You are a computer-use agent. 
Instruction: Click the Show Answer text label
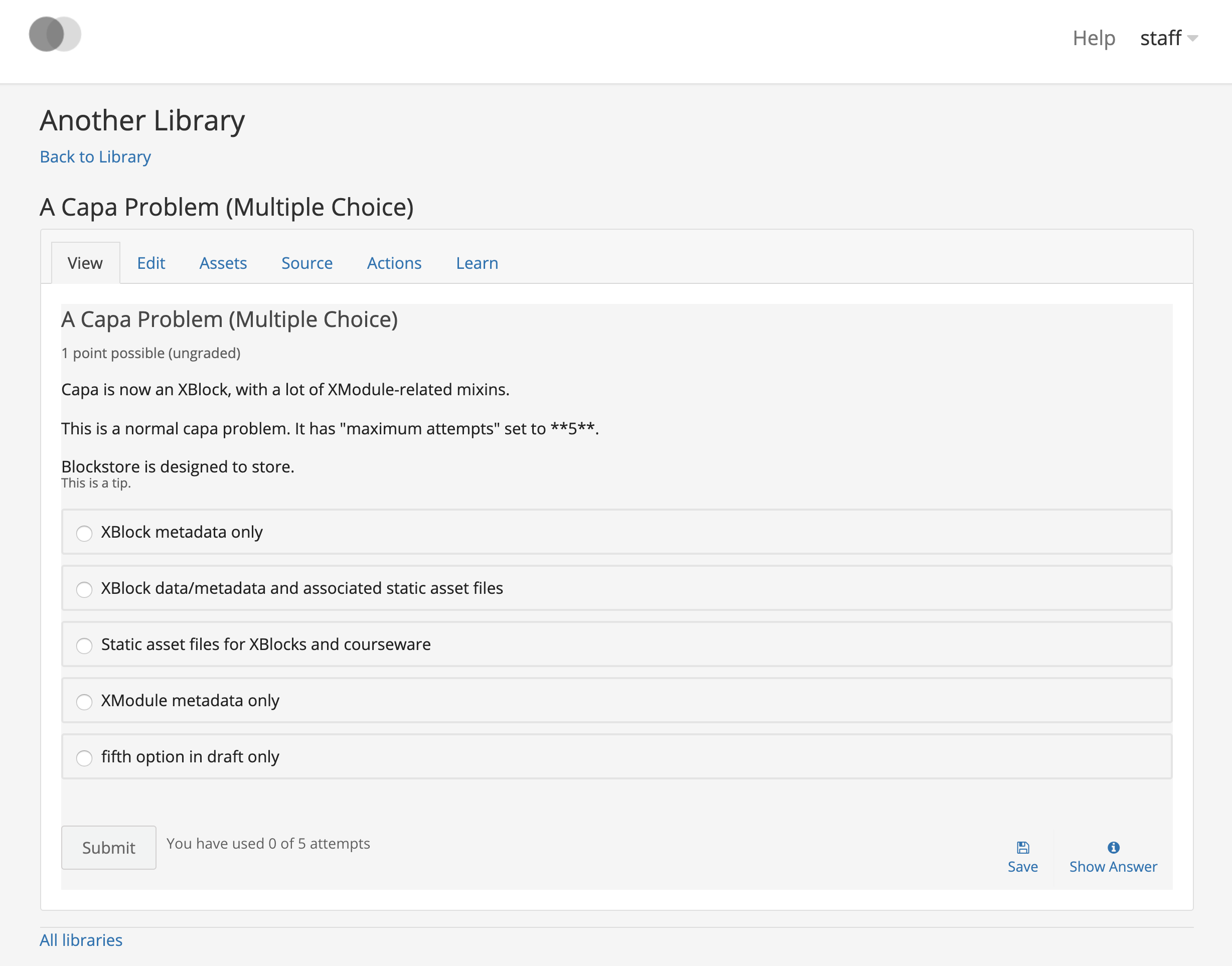(x=1113, y=867)
